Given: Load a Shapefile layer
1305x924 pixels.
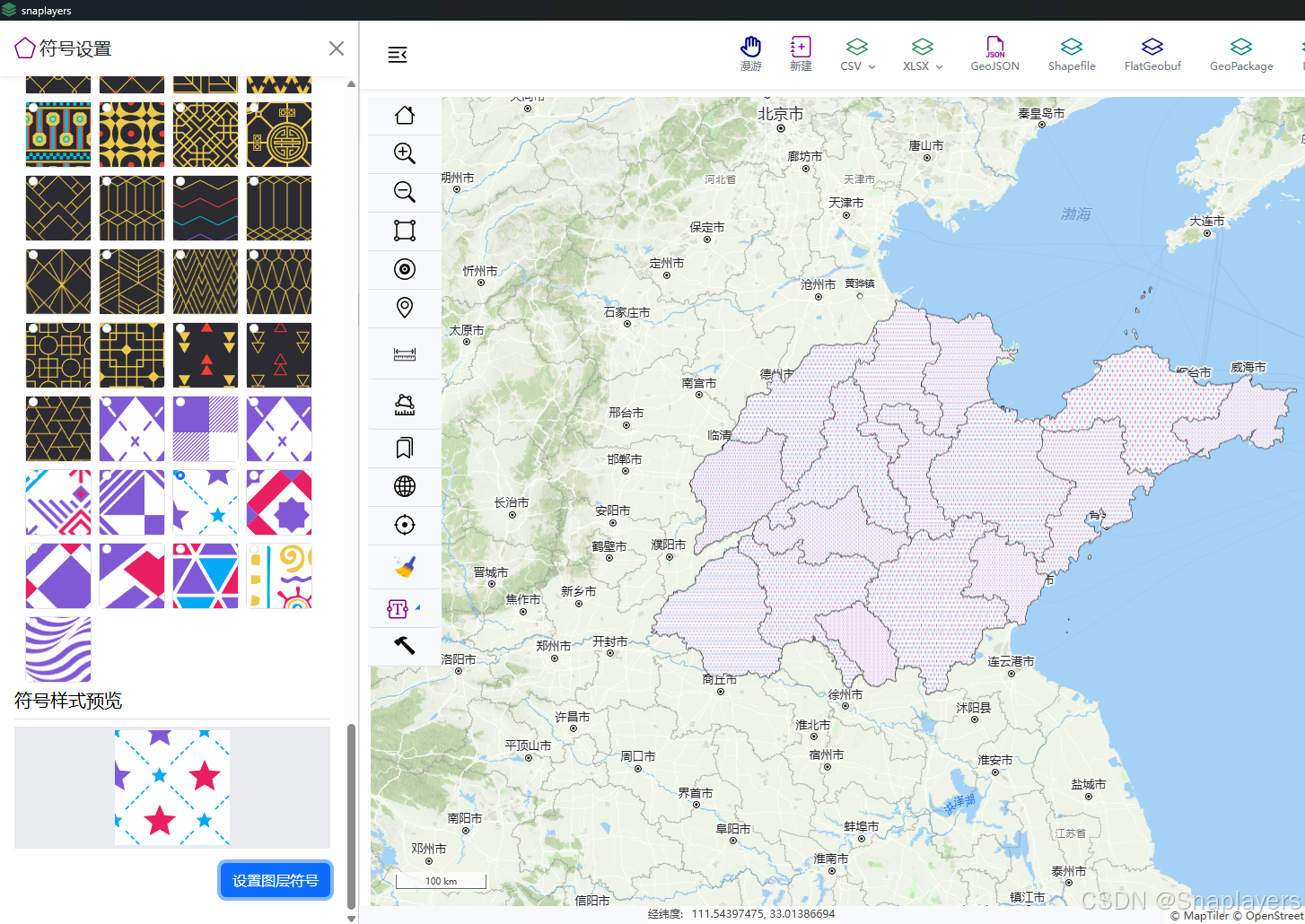Looking at the screenshot, I should 1072,54.
